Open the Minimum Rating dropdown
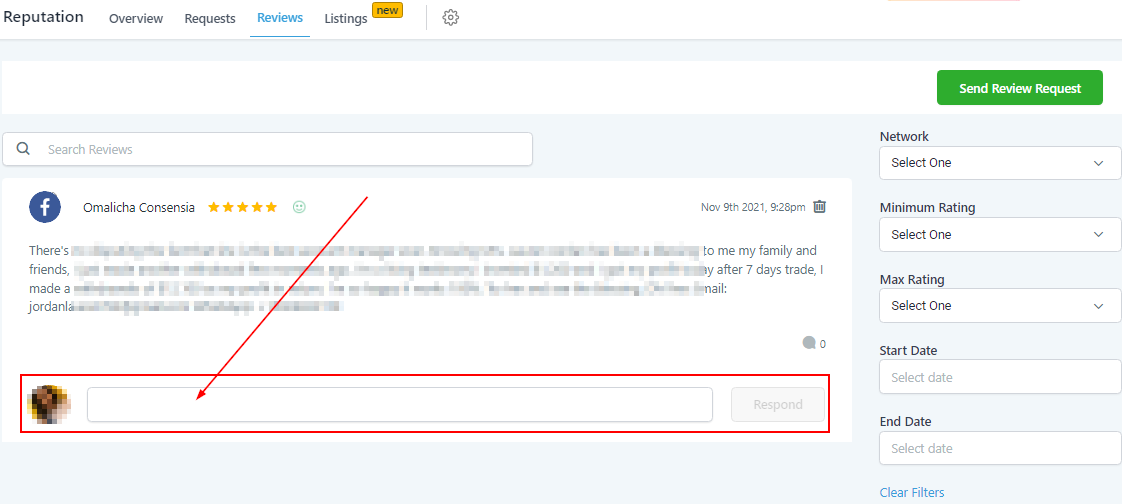This screenshot has height=504, width=1122. click(999, 234)
